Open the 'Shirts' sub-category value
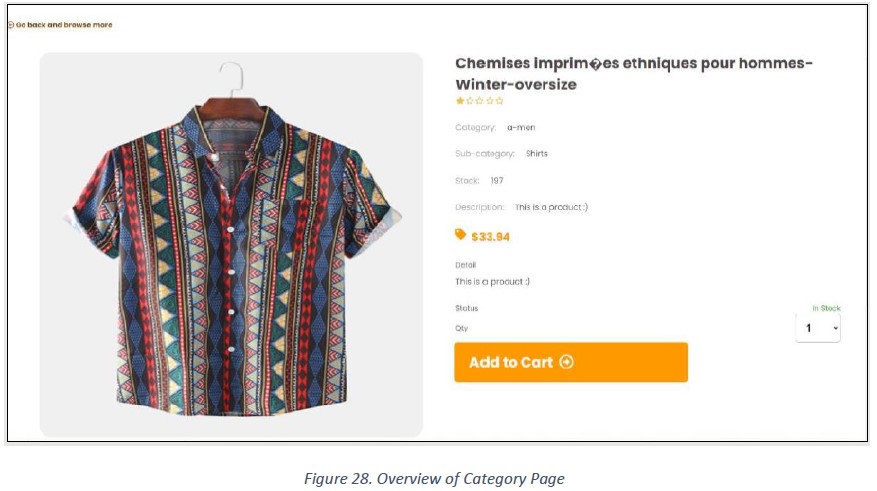This screenshot has width=877, height=491. (537, 154)
